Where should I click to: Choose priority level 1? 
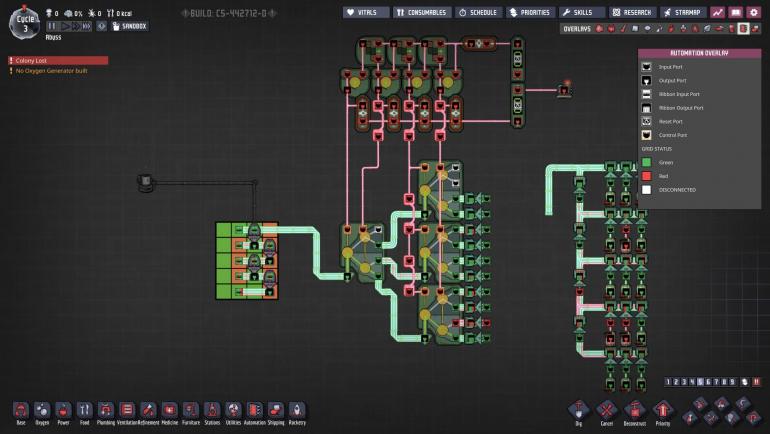[668, 381]
